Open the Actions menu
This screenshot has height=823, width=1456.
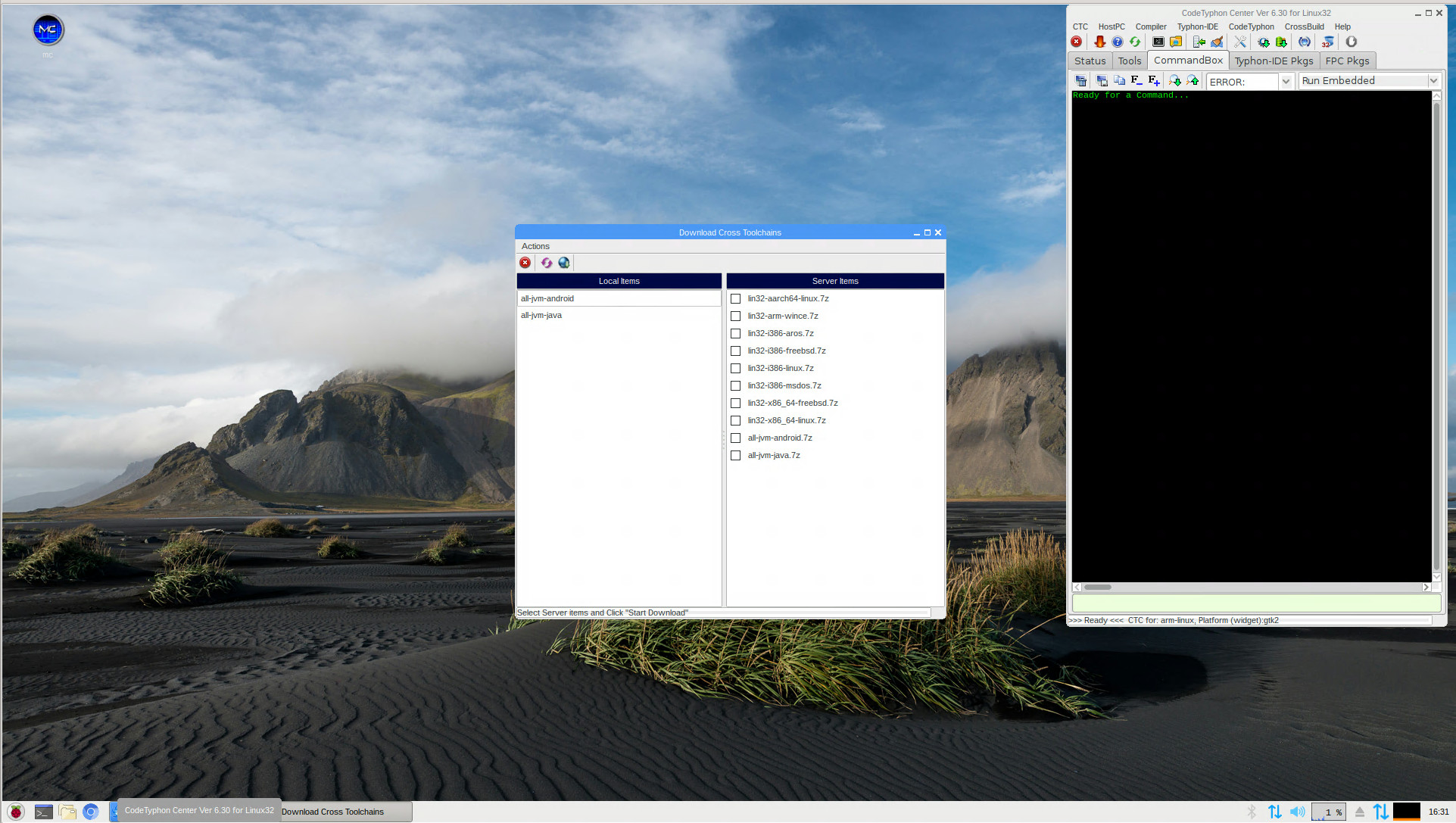coord(535,246)
